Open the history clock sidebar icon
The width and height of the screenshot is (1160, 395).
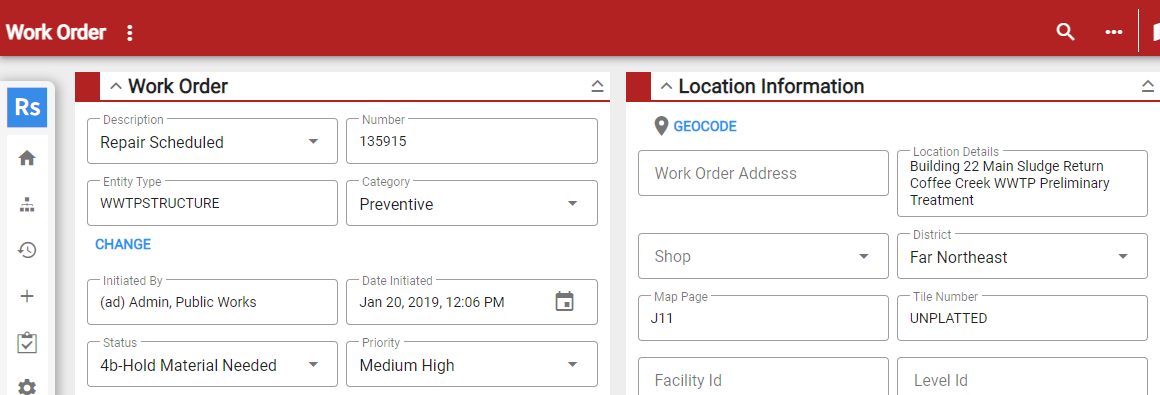pos(27,250)
